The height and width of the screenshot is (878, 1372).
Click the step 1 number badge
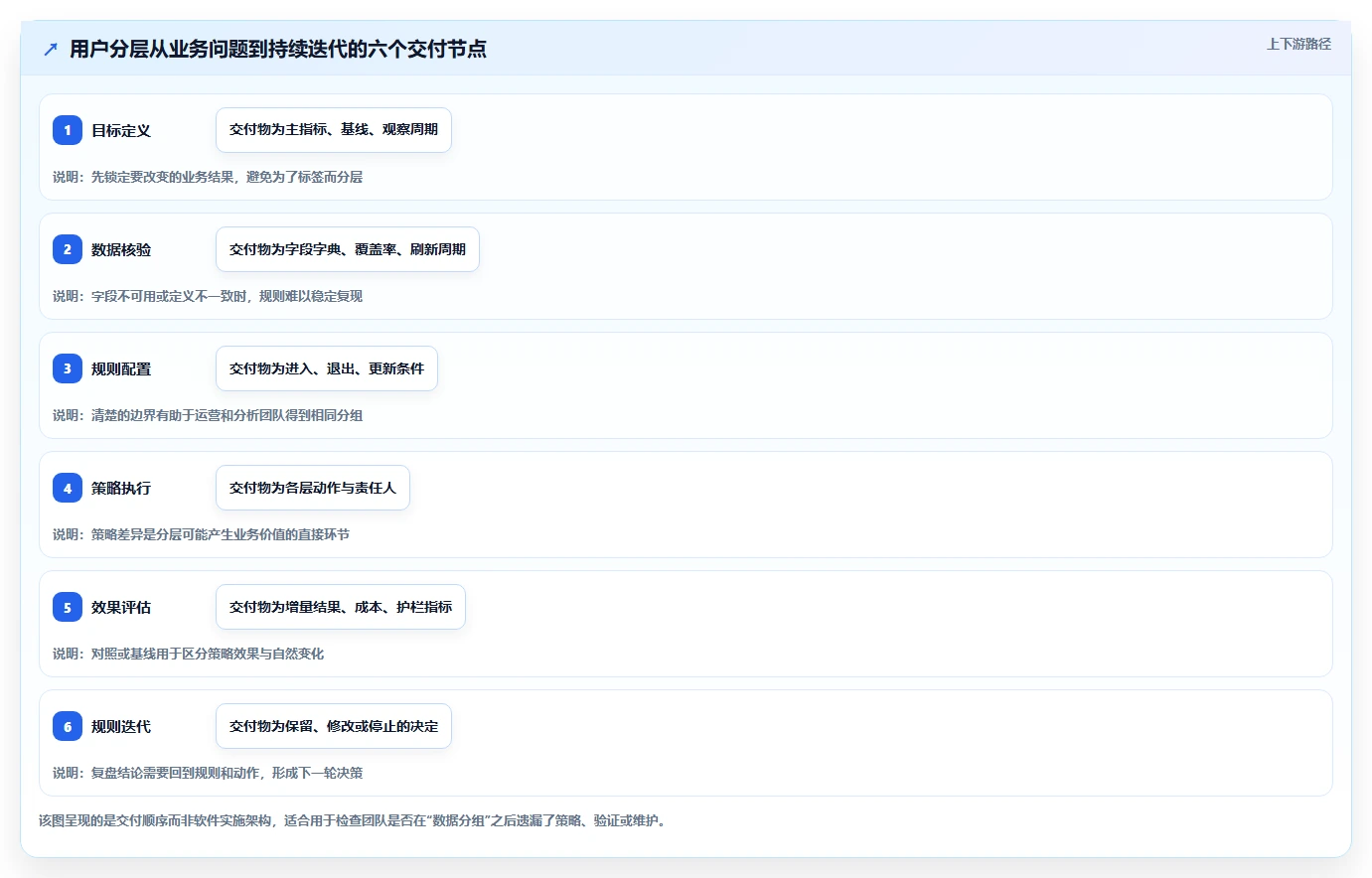(x=68, y=130)
